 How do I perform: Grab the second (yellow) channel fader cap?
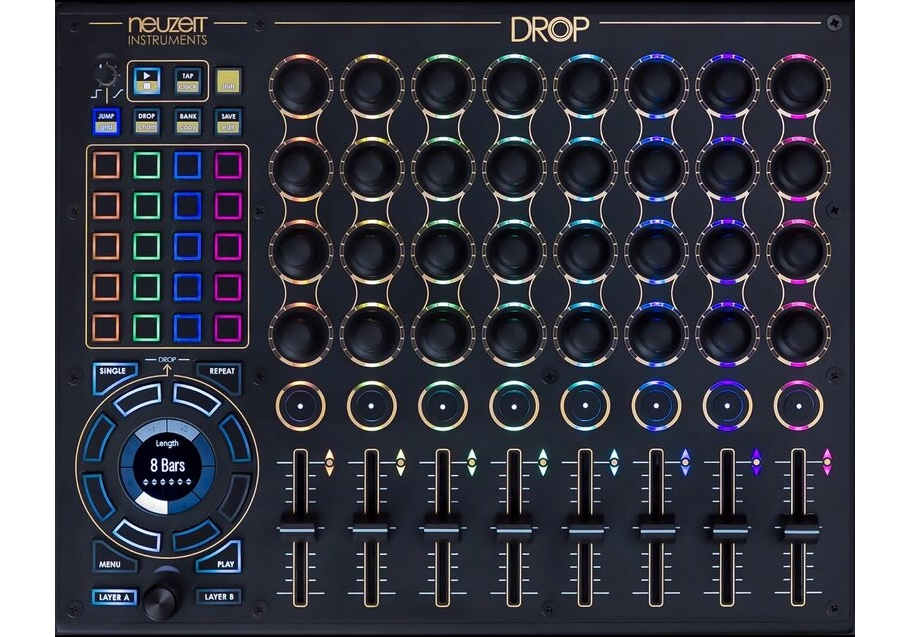click(x=371, y=528)
